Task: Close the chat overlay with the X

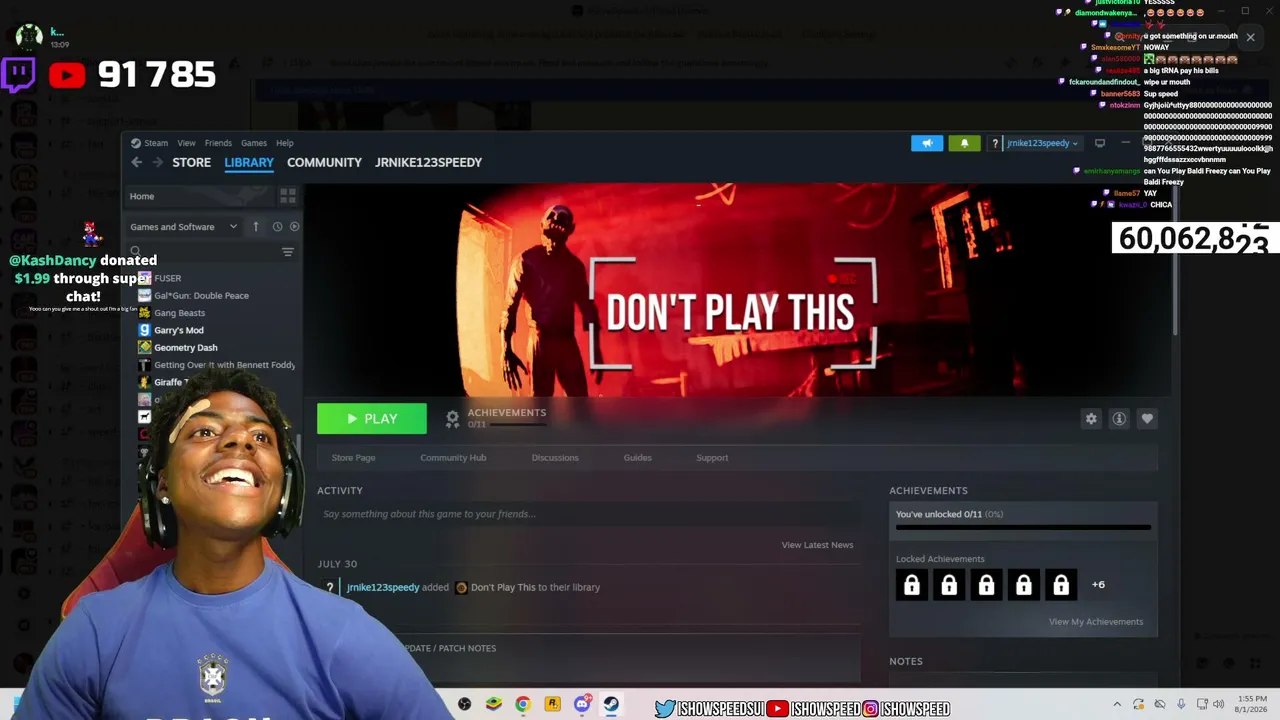Action: coord(1250,37)
